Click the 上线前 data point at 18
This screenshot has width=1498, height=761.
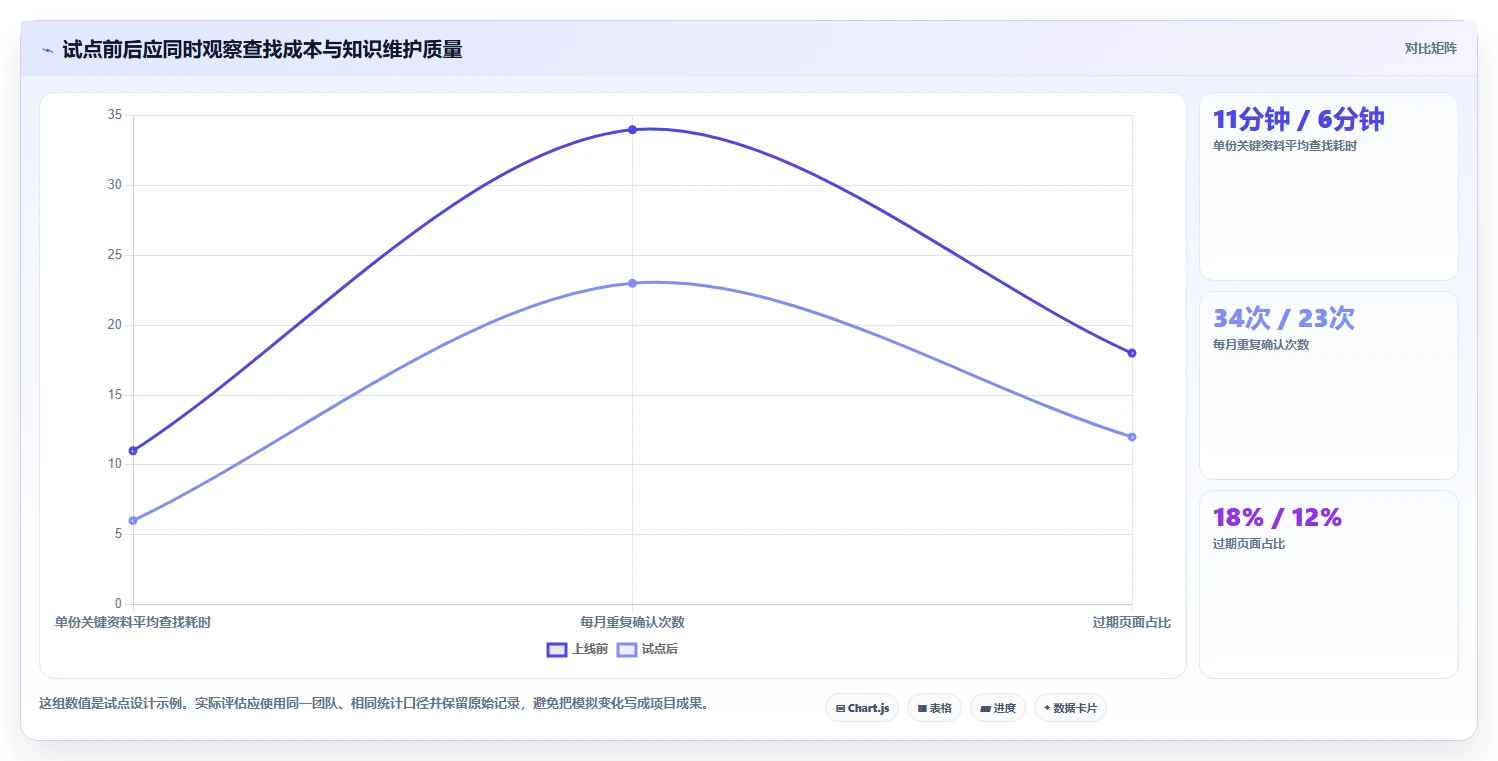(x=1131, y=353)
